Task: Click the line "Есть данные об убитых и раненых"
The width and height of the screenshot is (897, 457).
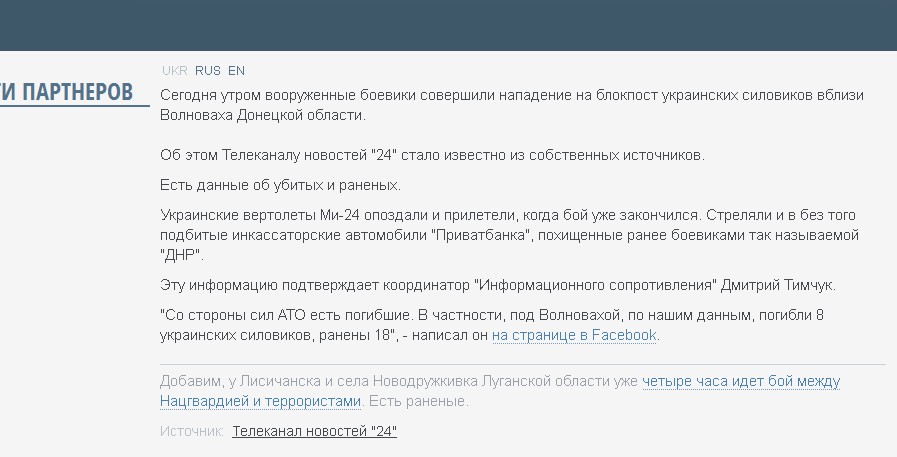Action: coord(280,185)
